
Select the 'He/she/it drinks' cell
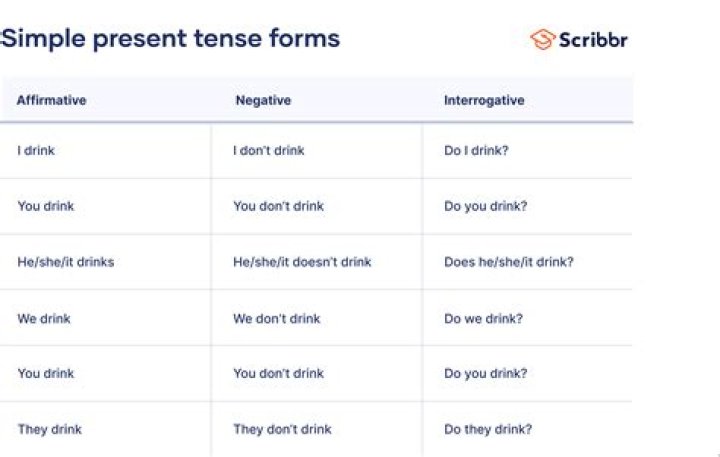[65, 263]
